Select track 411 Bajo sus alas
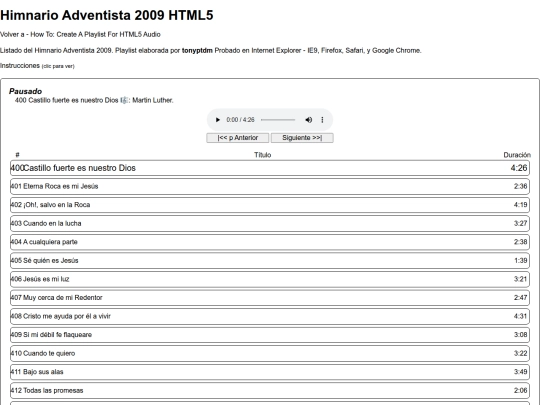Image resolution: width=540 pixels, height=405 pixels. pyautogui.click(x=270, y=372)
